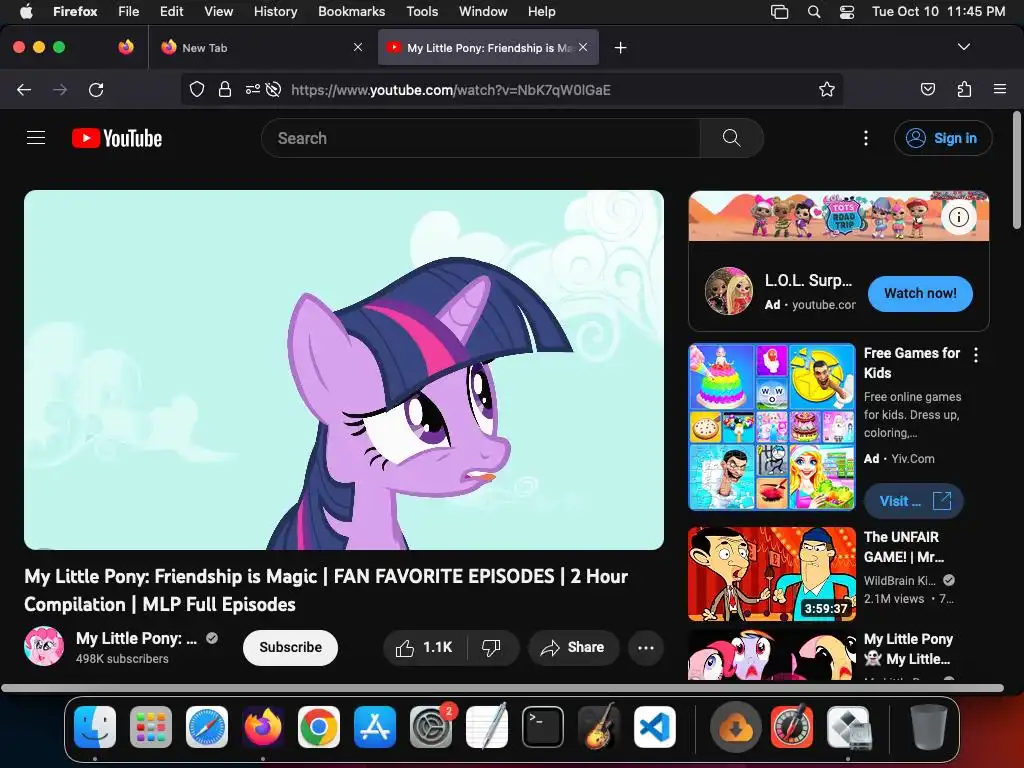Open Launchpad from the Dock
Viewport: 1024px width, 768px height.
tap(151, 727)
